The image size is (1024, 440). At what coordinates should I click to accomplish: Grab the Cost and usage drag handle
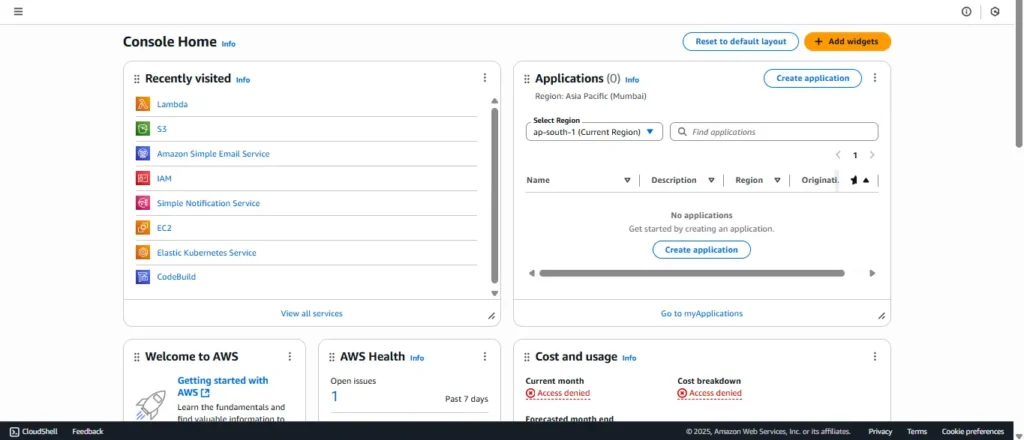pos(526,357)
